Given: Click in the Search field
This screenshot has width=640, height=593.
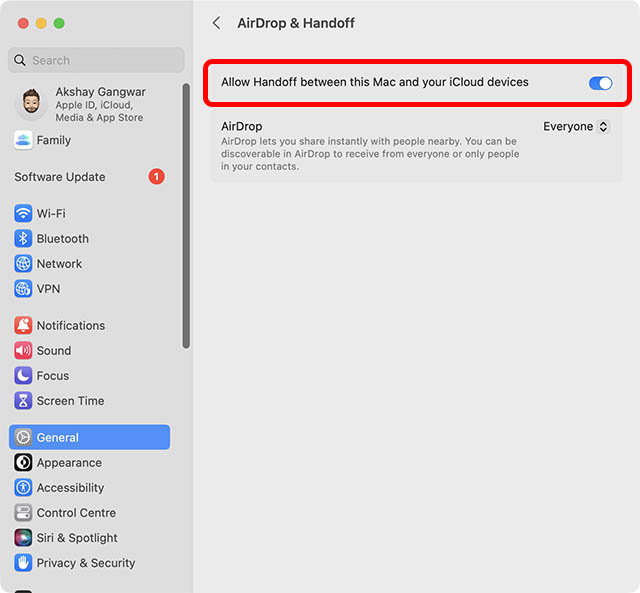Looking at the screenshot, I should tap(96, 60).
